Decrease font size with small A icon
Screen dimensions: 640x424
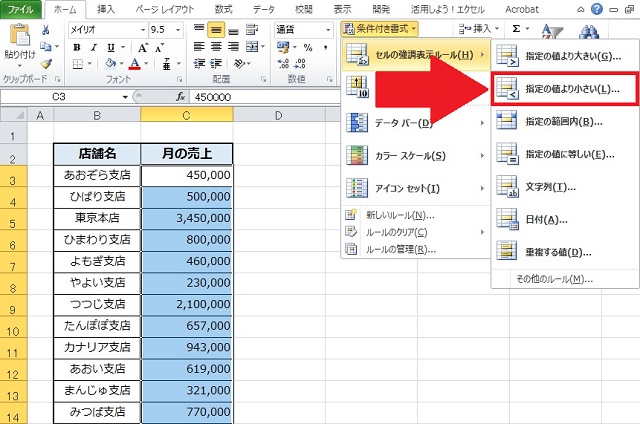pyautogui.click(x=160, y=48)
